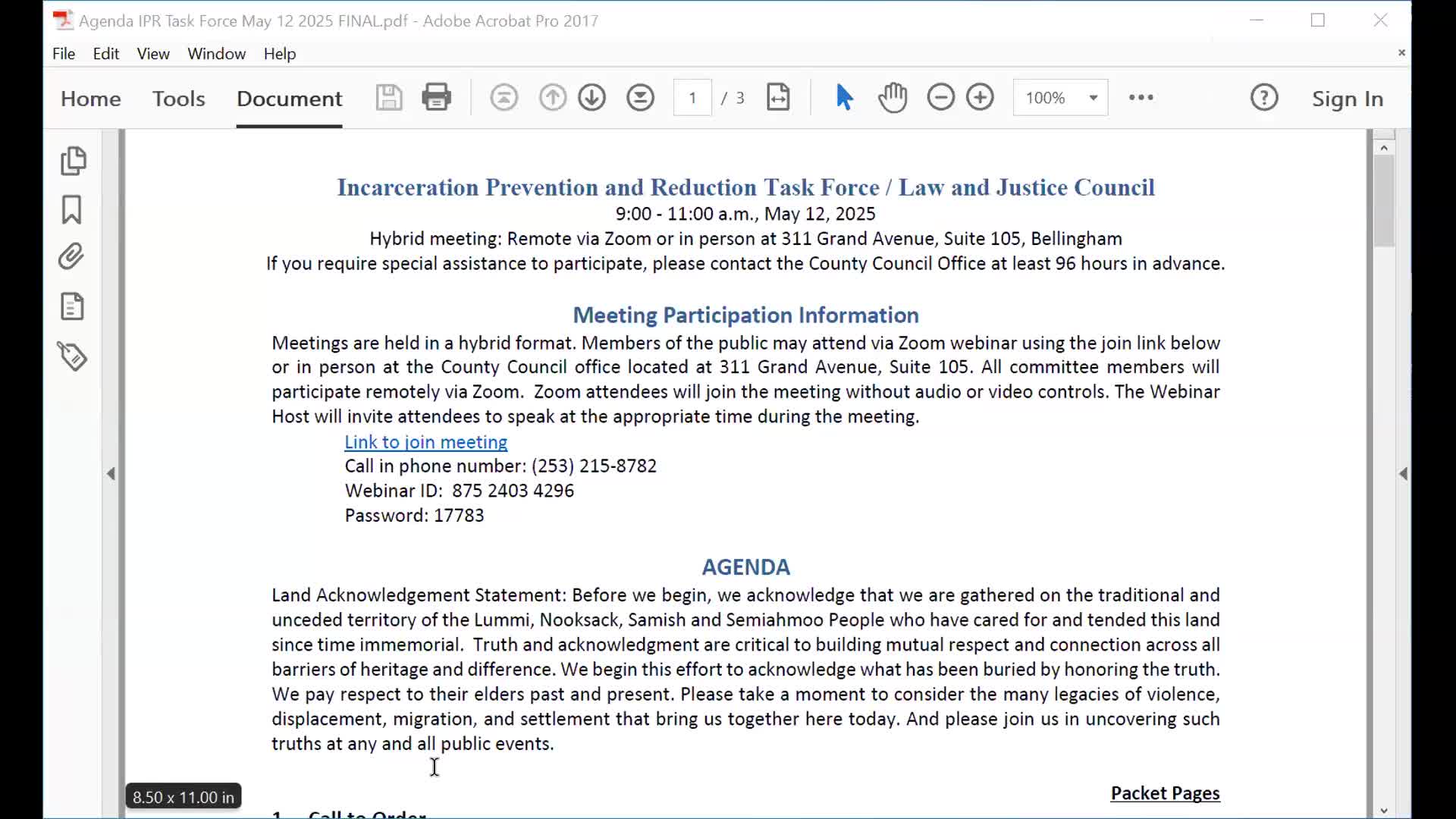Screen dimensions: 1456x819
Task: Show the Page Thumbnails panel
Action: click(73, 161)
